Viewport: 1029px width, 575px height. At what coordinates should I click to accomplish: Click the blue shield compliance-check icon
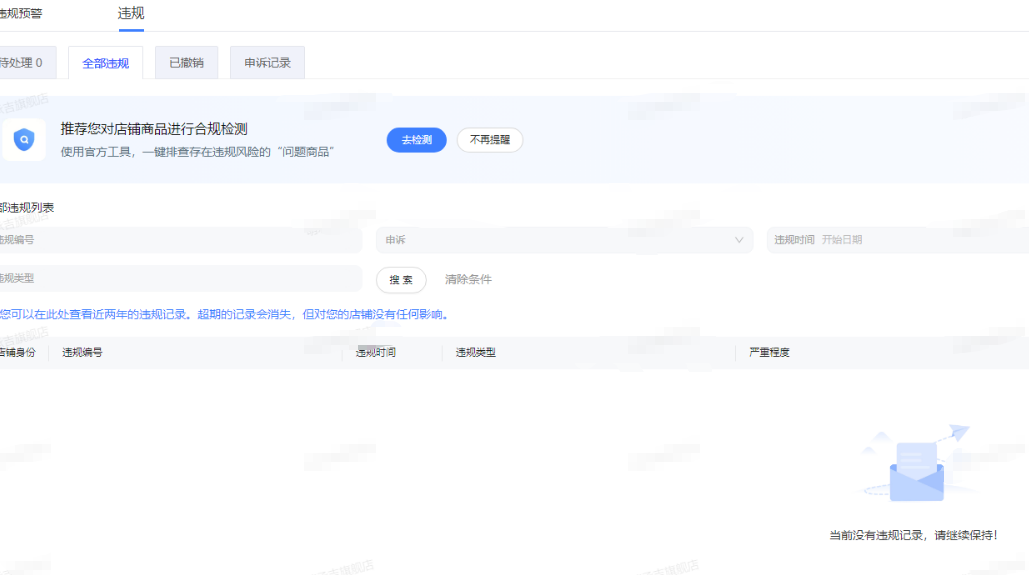[23, 140]
